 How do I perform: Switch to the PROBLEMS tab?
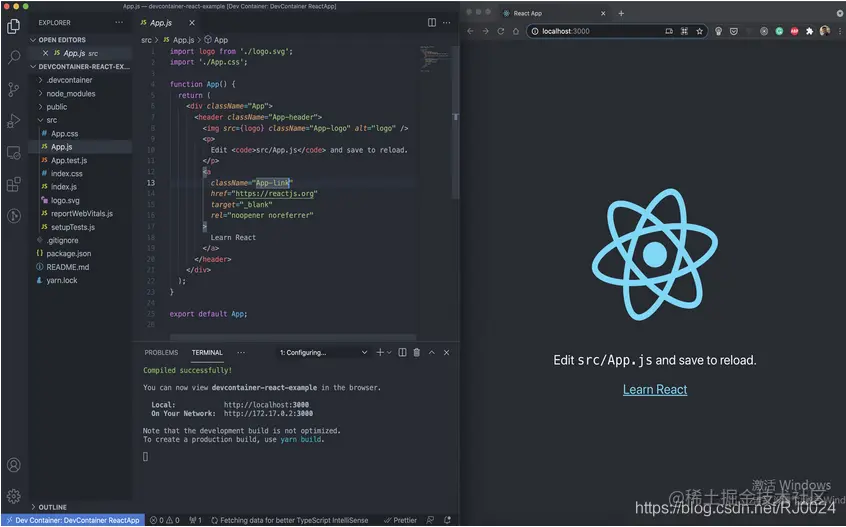click(x=161, y=352)
